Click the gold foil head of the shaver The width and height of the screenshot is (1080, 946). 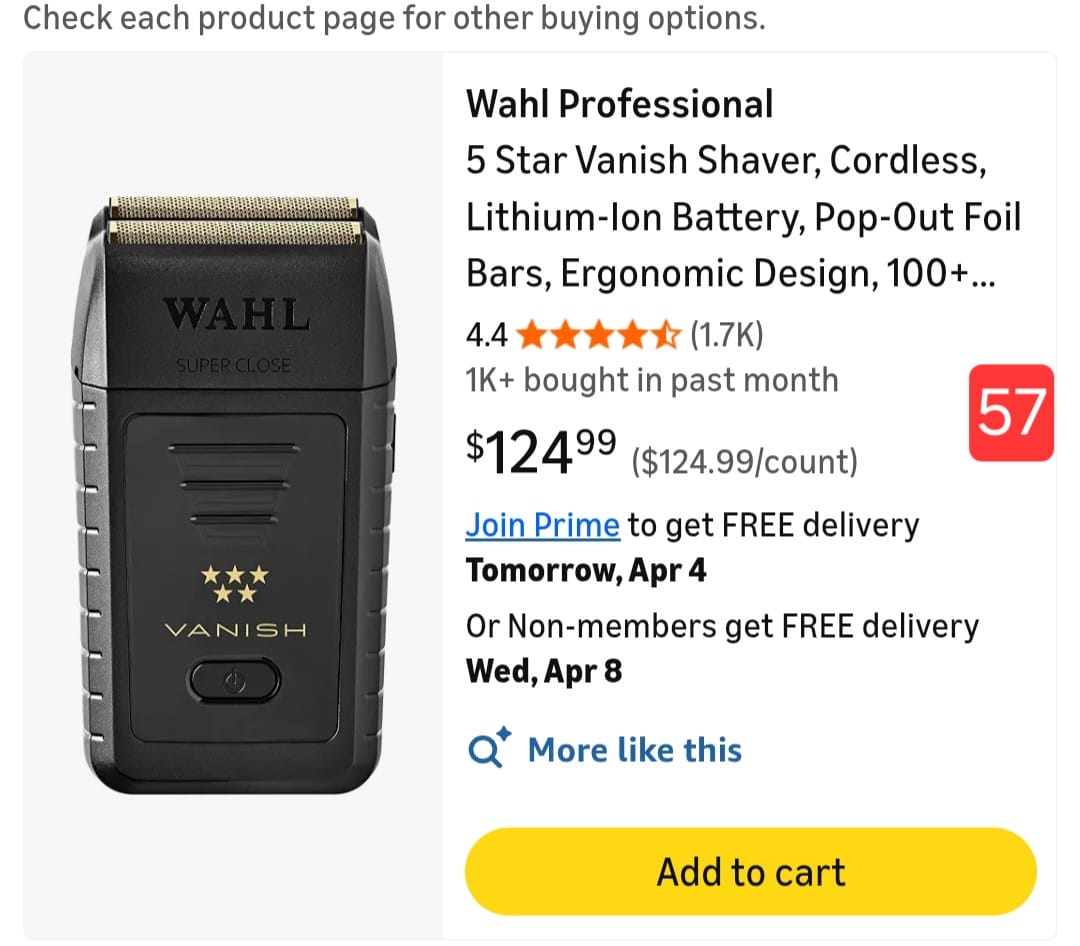(235, 221)
